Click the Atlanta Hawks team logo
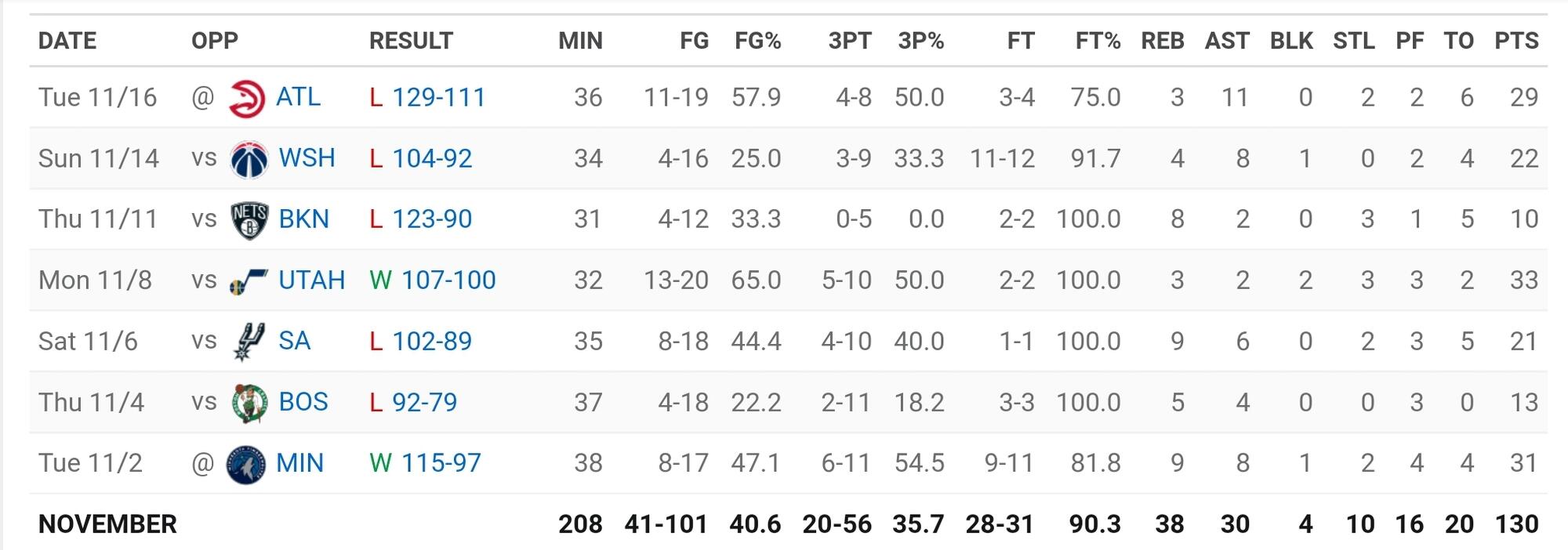The image size is (1568, 550). 246,99
